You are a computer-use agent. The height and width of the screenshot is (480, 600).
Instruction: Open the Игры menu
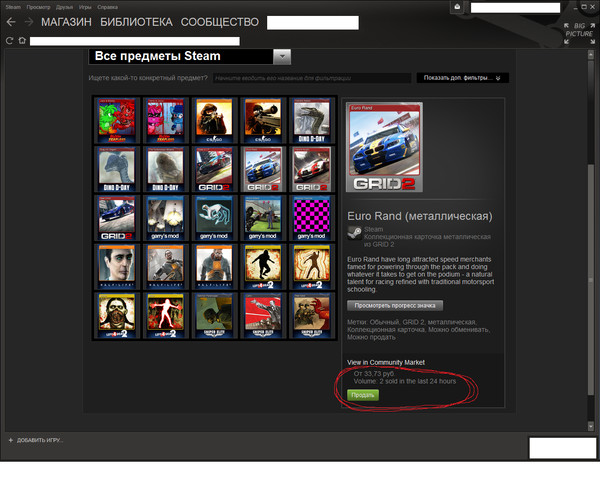pyautogui.click(x=85, y=7)
